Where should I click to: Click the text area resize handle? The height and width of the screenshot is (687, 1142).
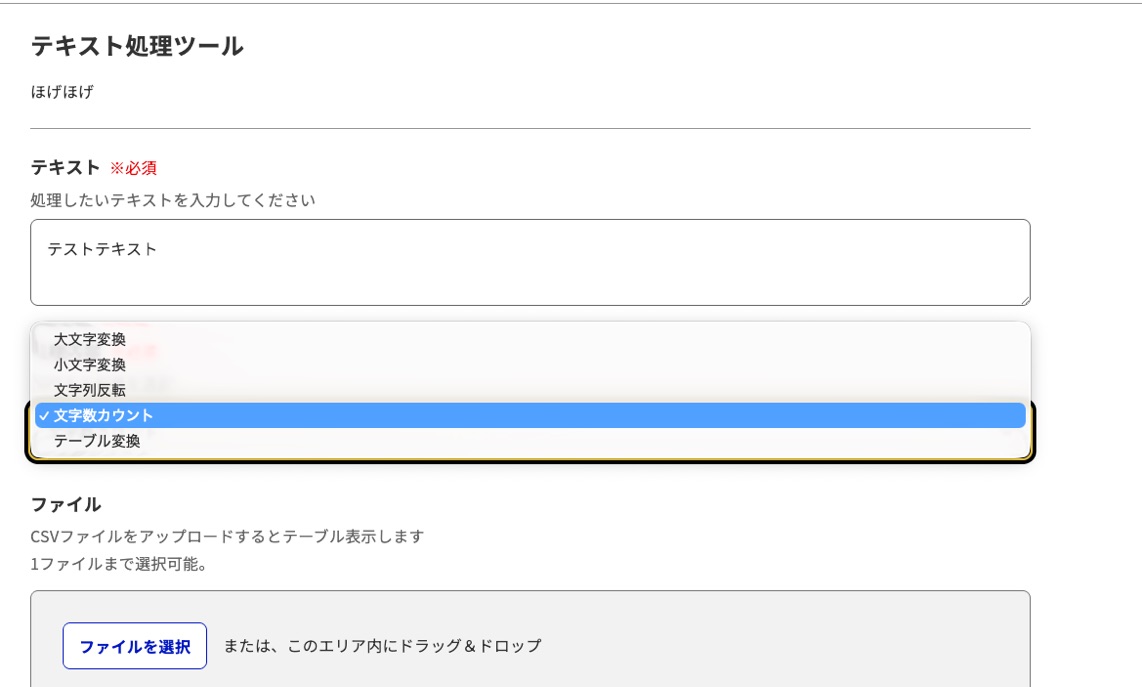(x=1024, y=299)
